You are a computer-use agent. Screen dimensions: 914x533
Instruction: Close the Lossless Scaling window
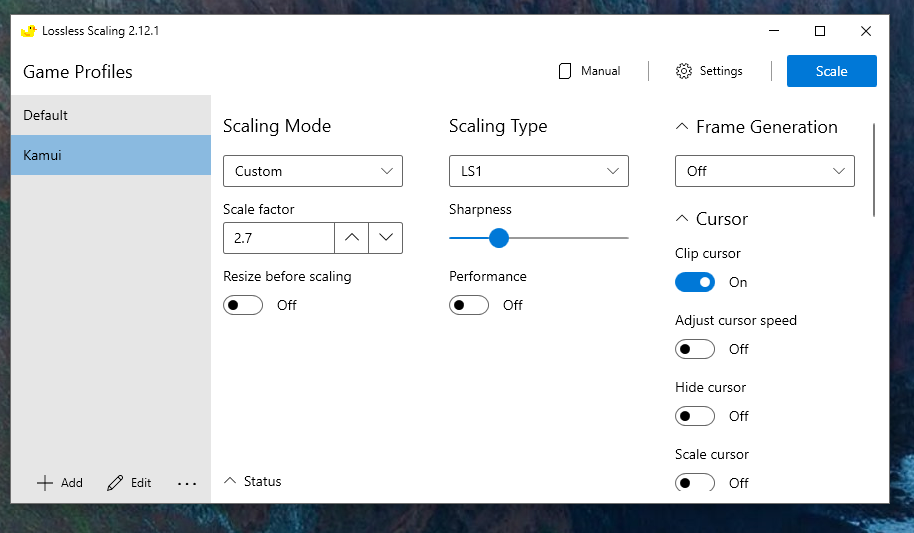point(866,31)
